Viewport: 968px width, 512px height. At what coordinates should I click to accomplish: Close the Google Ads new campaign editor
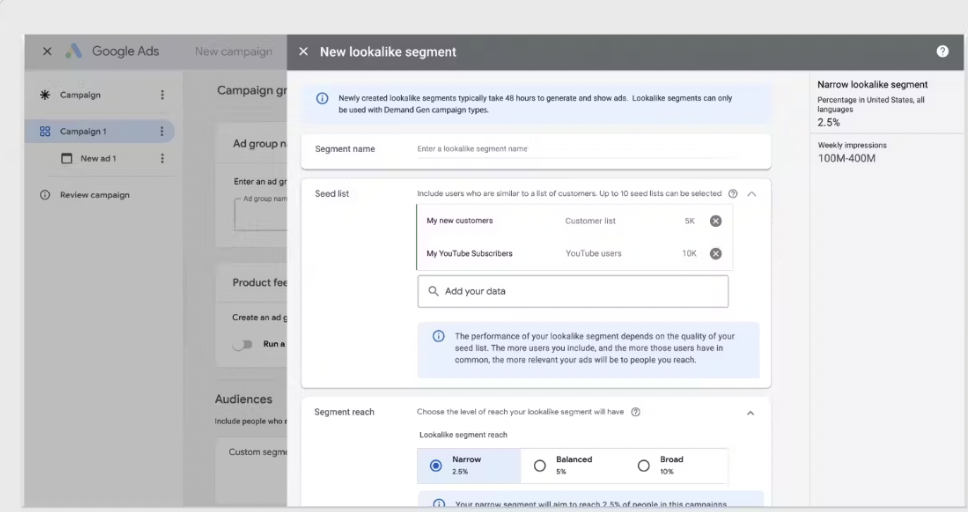point(47,51)
